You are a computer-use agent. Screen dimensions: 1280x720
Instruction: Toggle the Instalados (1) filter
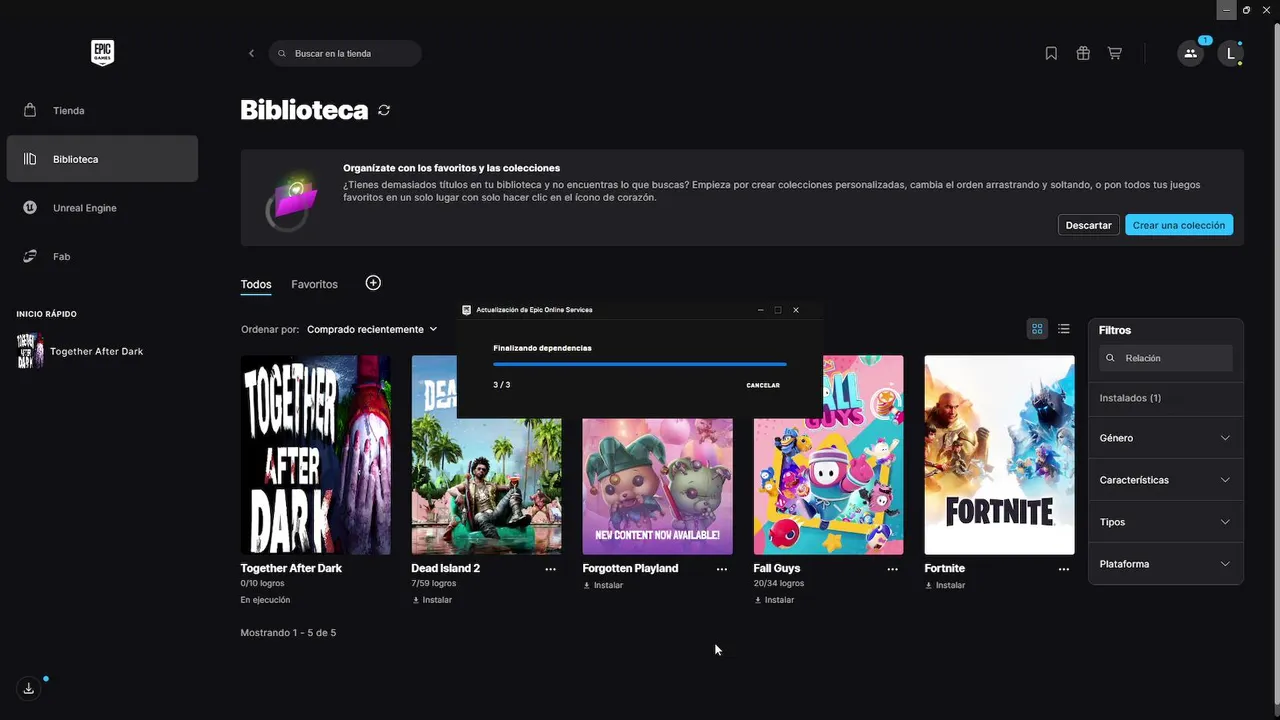pos(1130,398)
